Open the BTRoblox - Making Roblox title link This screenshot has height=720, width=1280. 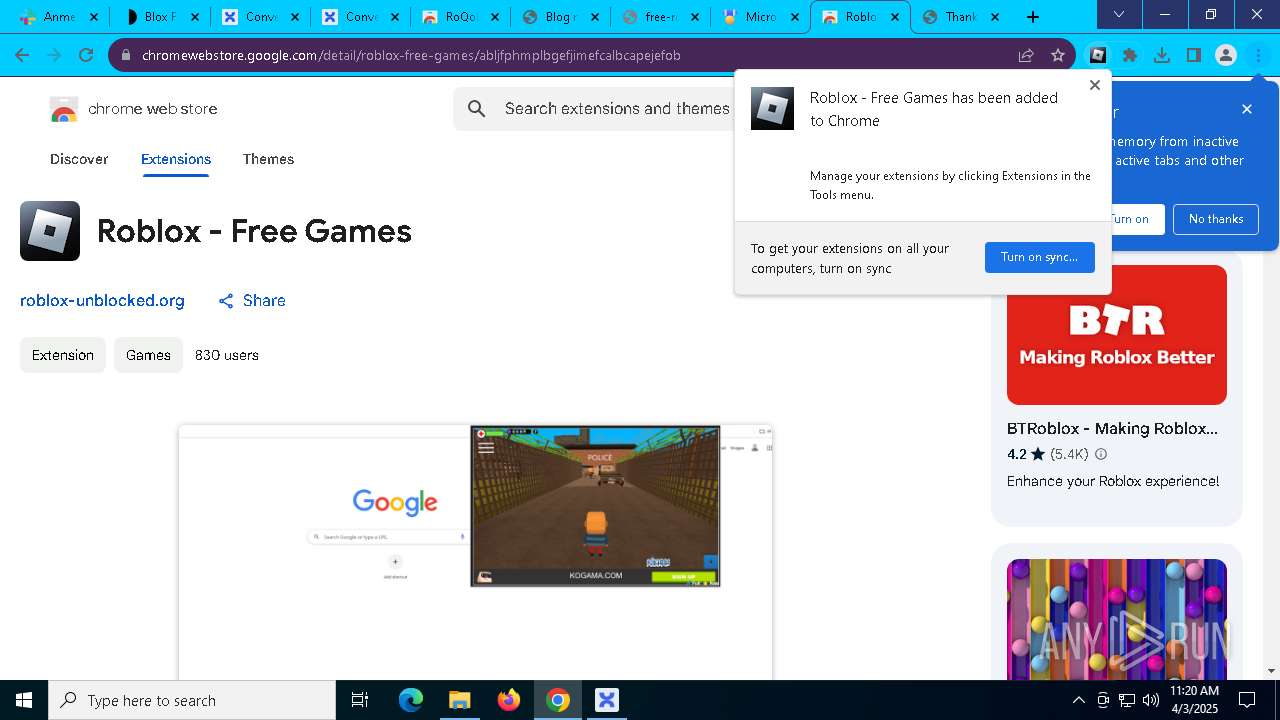[x=1112, y=428]
